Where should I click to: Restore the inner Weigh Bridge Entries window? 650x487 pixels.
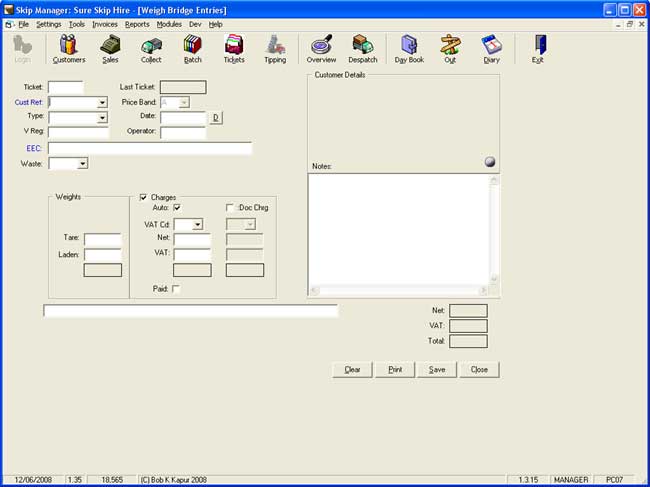[630, 24]
